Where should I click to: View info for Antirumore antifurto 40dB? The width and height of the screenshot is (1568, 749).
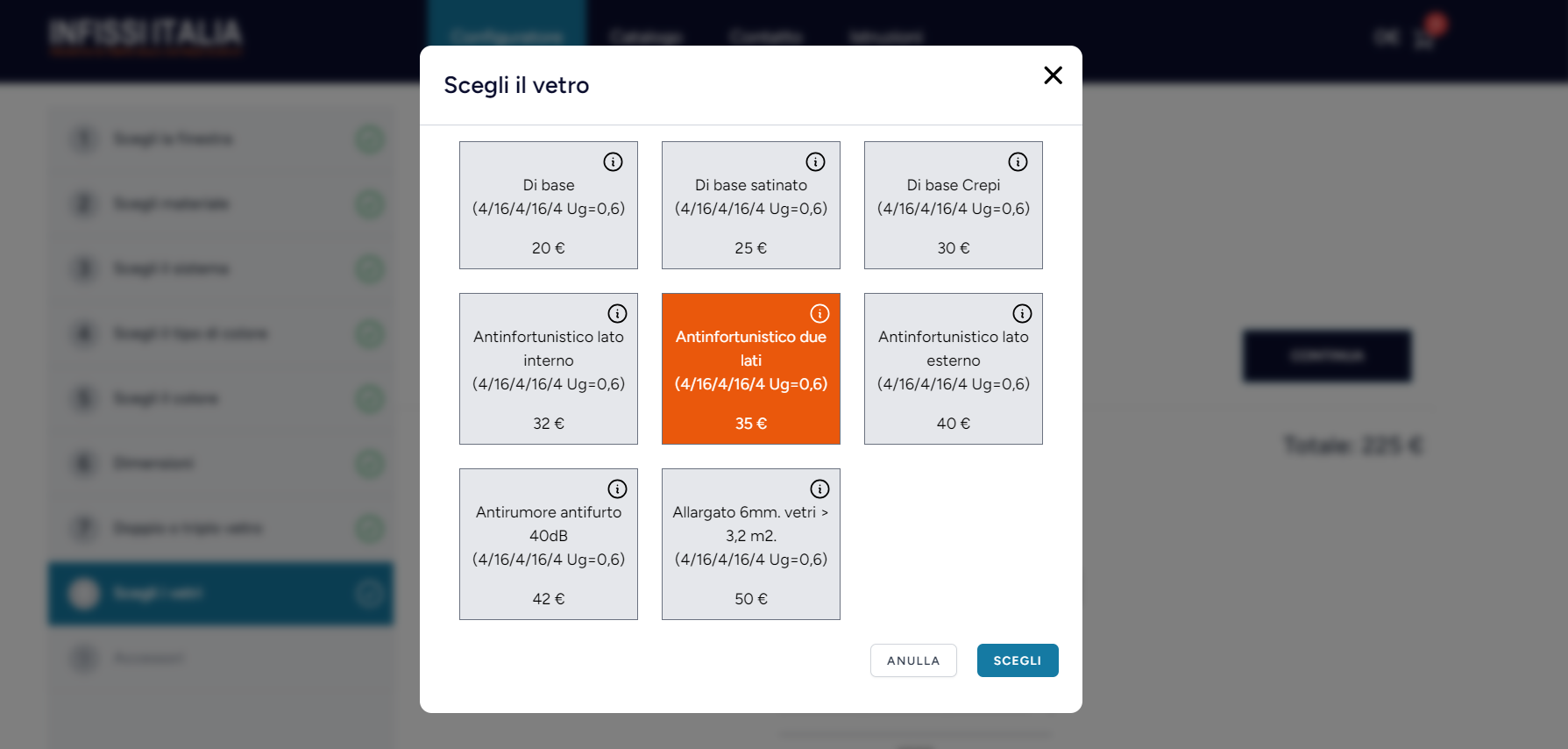(x=617, y=489)
